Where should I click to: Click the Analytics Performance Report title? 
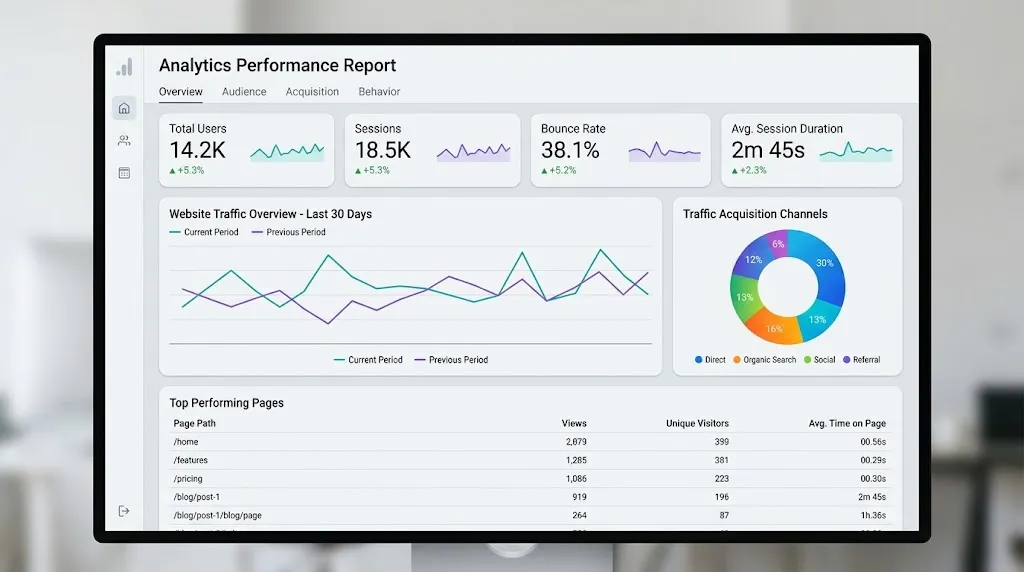[278, 65]
